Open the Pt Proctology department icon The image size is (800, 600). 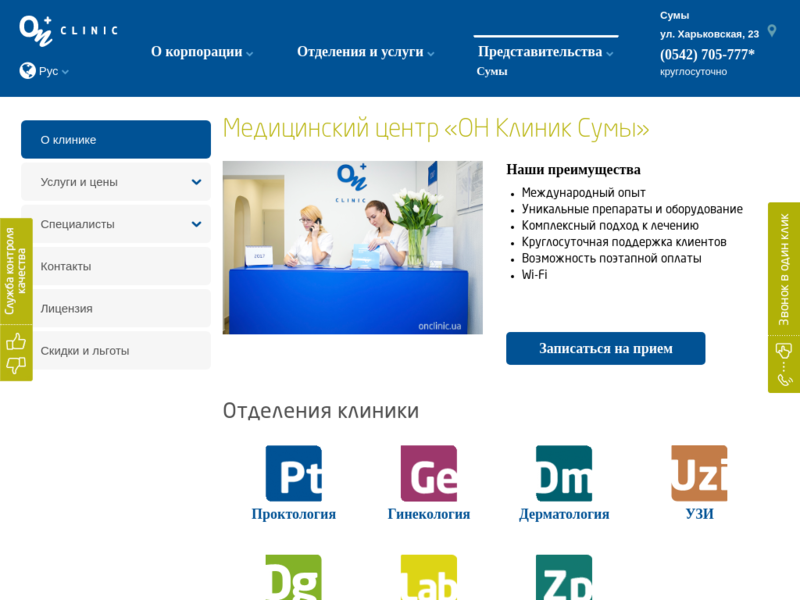pos(293,473)
